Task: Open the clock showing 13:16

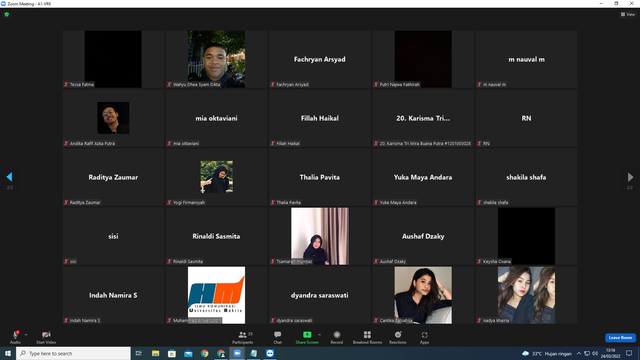Action: coord(611,353)
